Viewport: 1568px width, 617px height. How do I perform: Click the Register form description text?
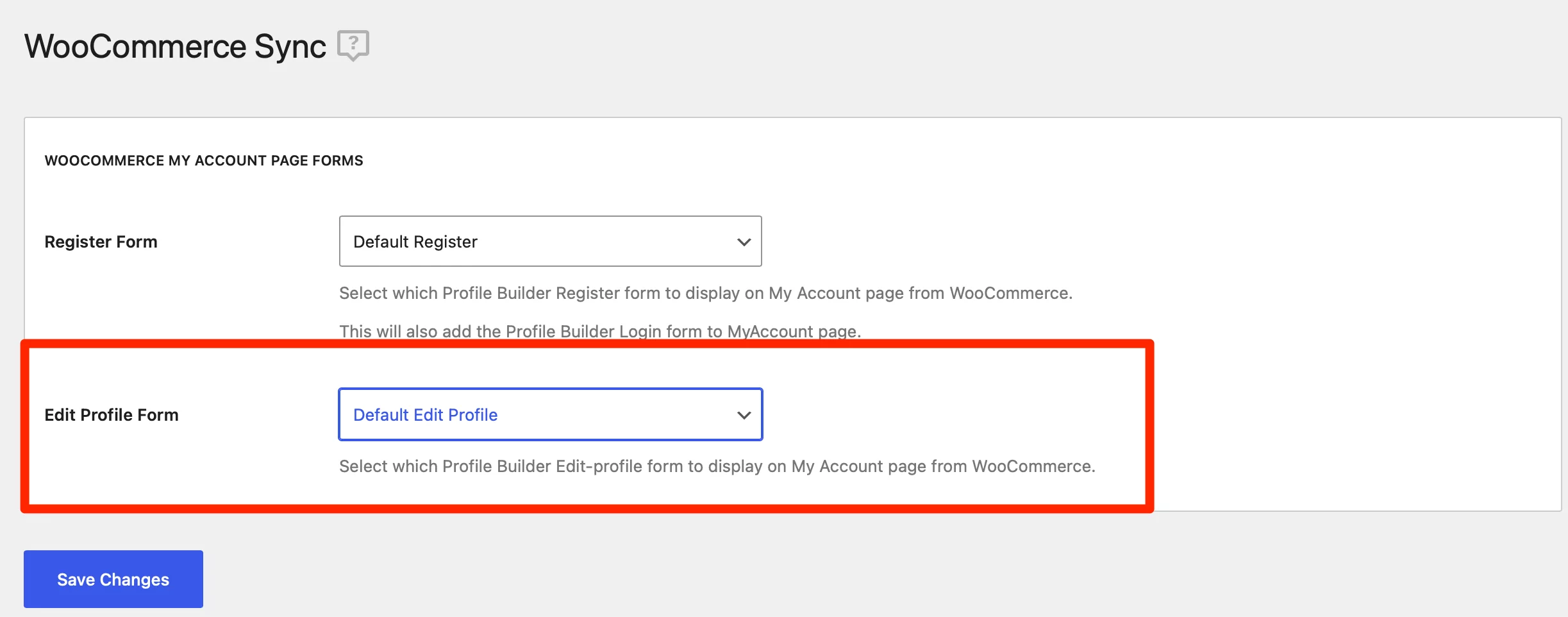(x=706, y=293)
